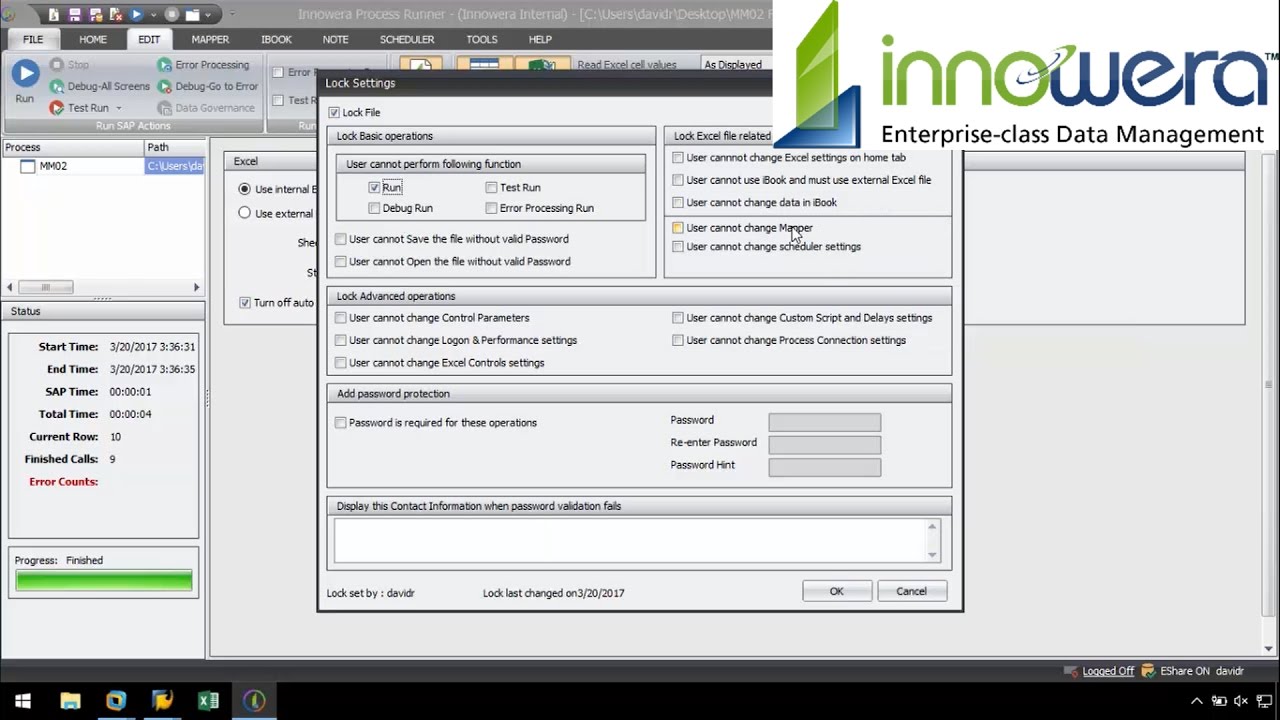This screenshot has width=1280, height=720.
Task: Check the Debug Run lock checkbox
Action: click(x=374, y=208)
